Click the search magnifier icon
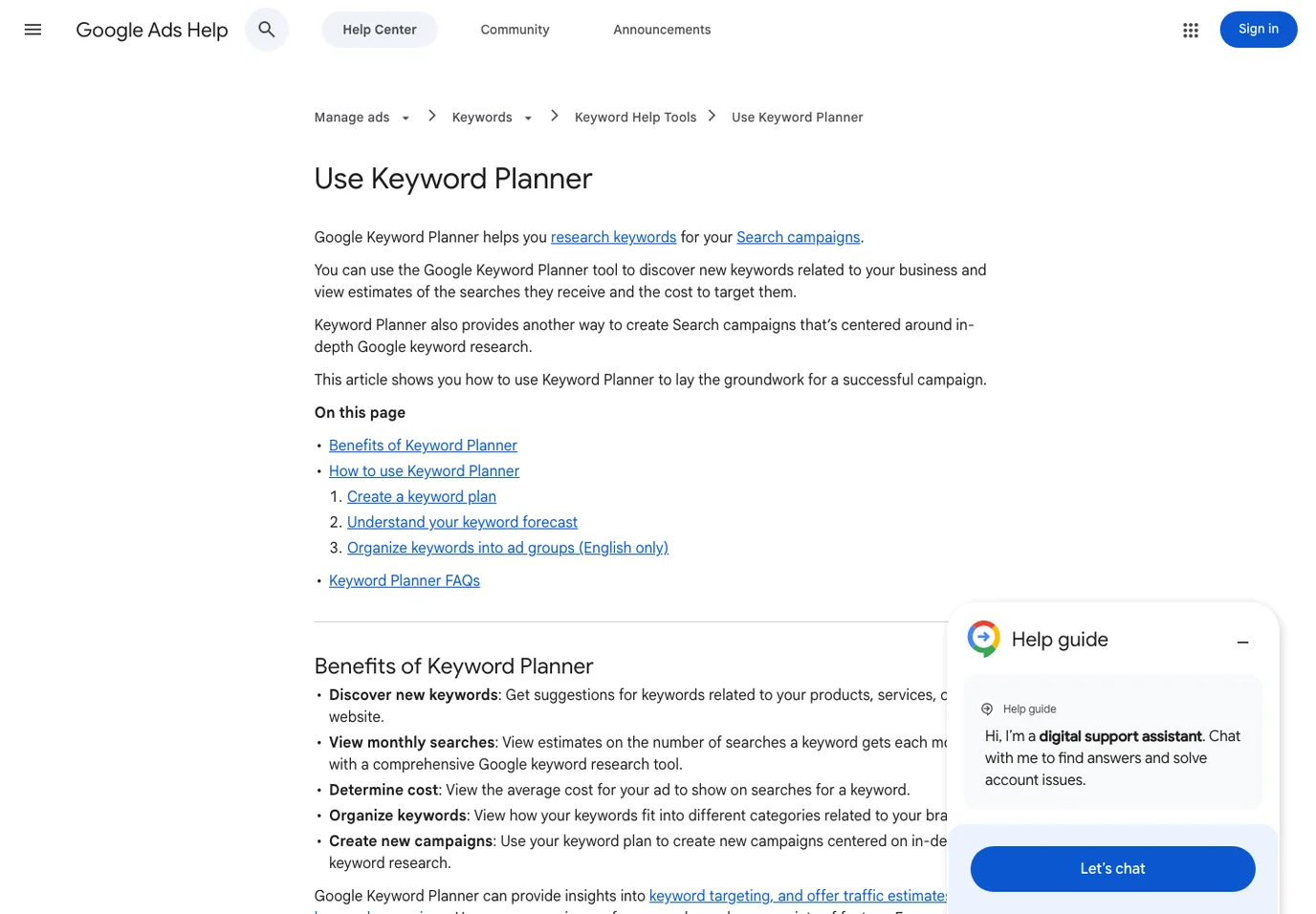 (x=267, y=30)
